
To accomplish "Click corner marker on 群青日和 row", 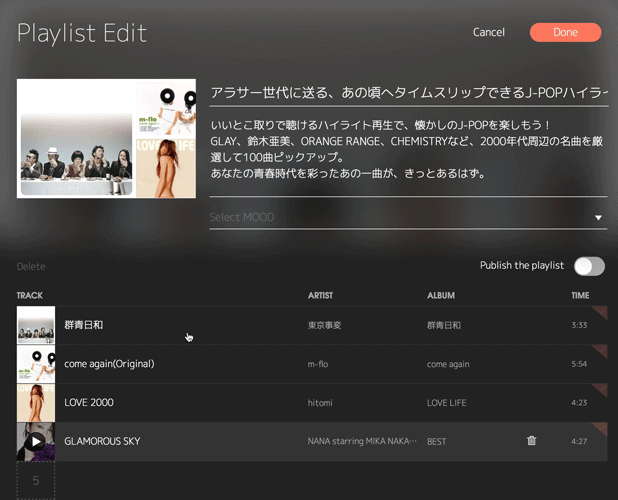I will point(601,312).
